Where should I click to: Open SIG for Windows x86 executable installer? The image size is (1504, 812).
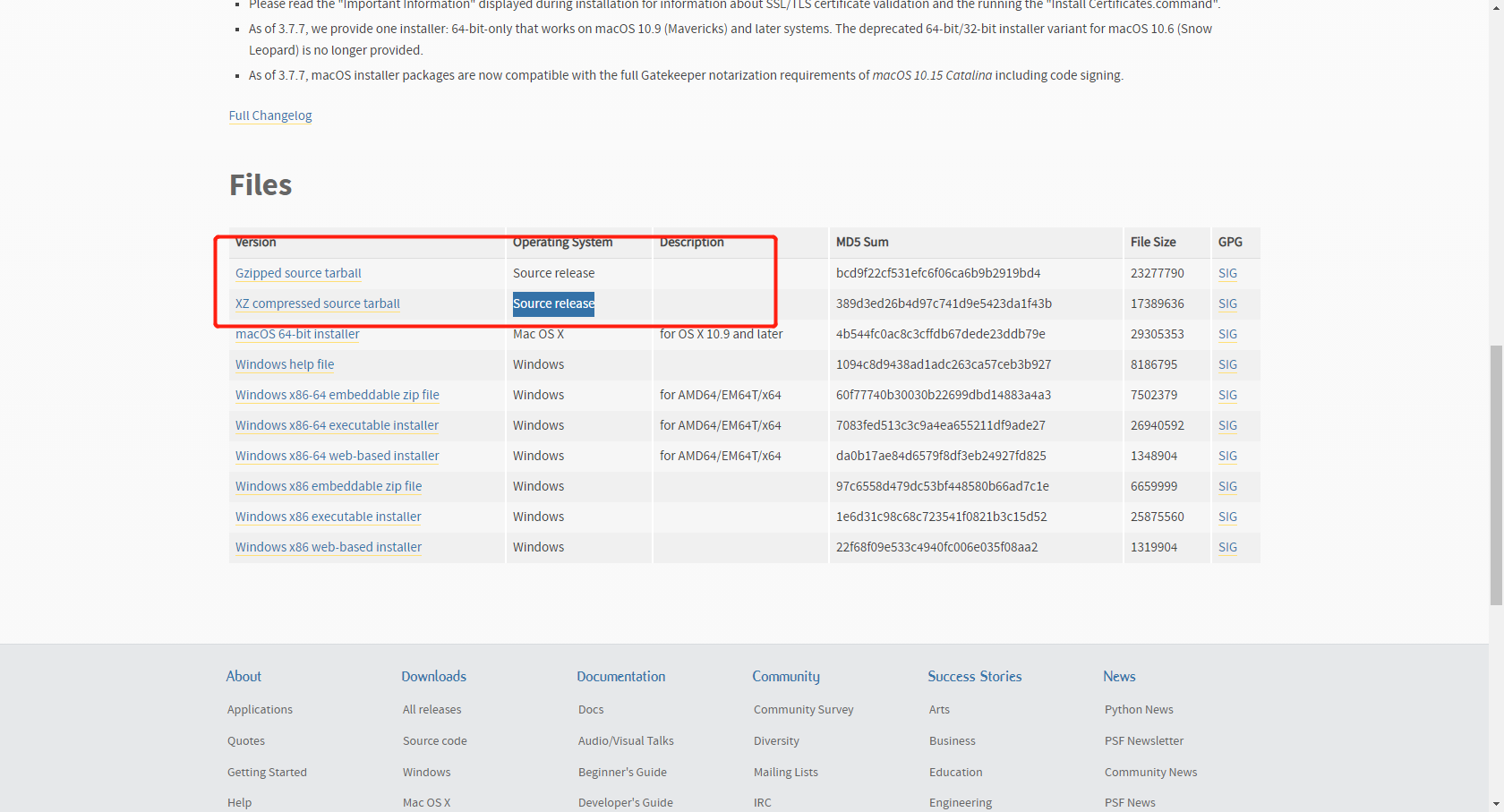[1227, 517]
